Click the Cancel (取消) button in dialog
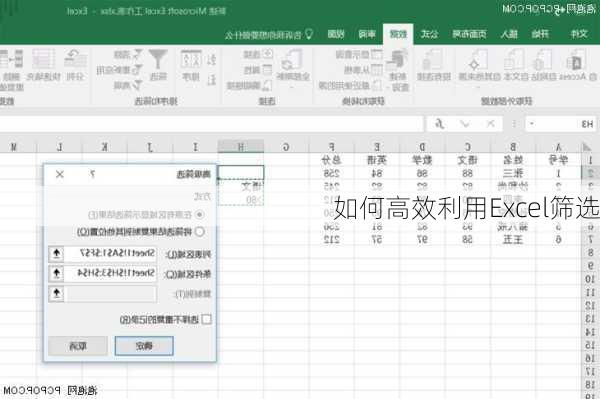The width and height of the screenshot is (600, 399). click(x=78, y=346)
